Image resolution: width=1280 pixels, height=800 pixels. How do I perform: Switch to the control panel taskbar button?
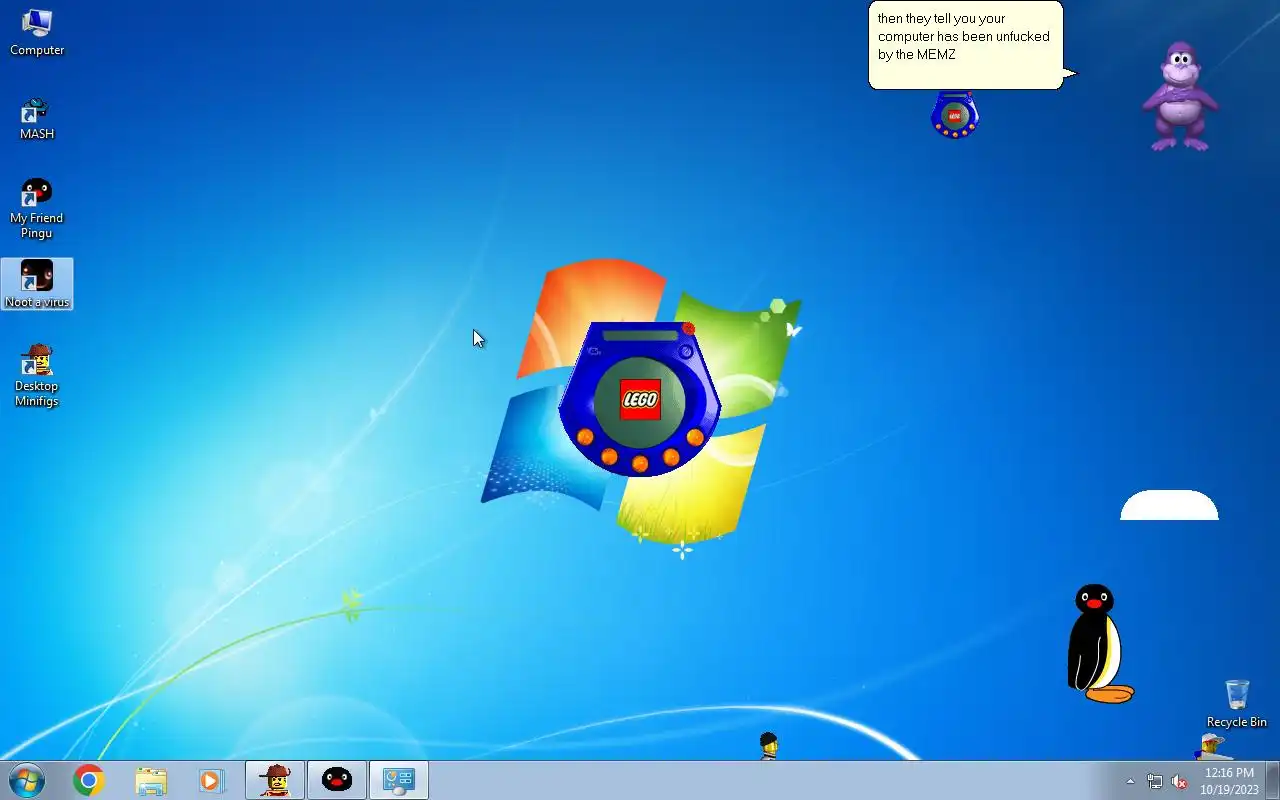[399, 780]
